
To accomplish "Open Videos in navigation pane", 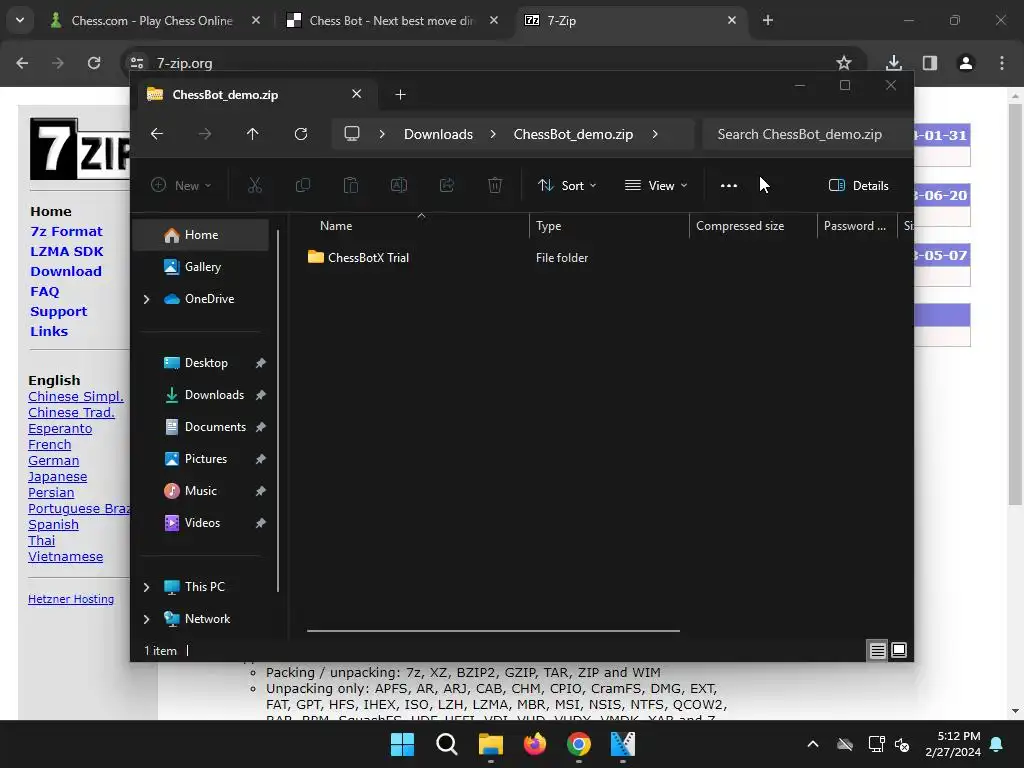I will 201,523.
